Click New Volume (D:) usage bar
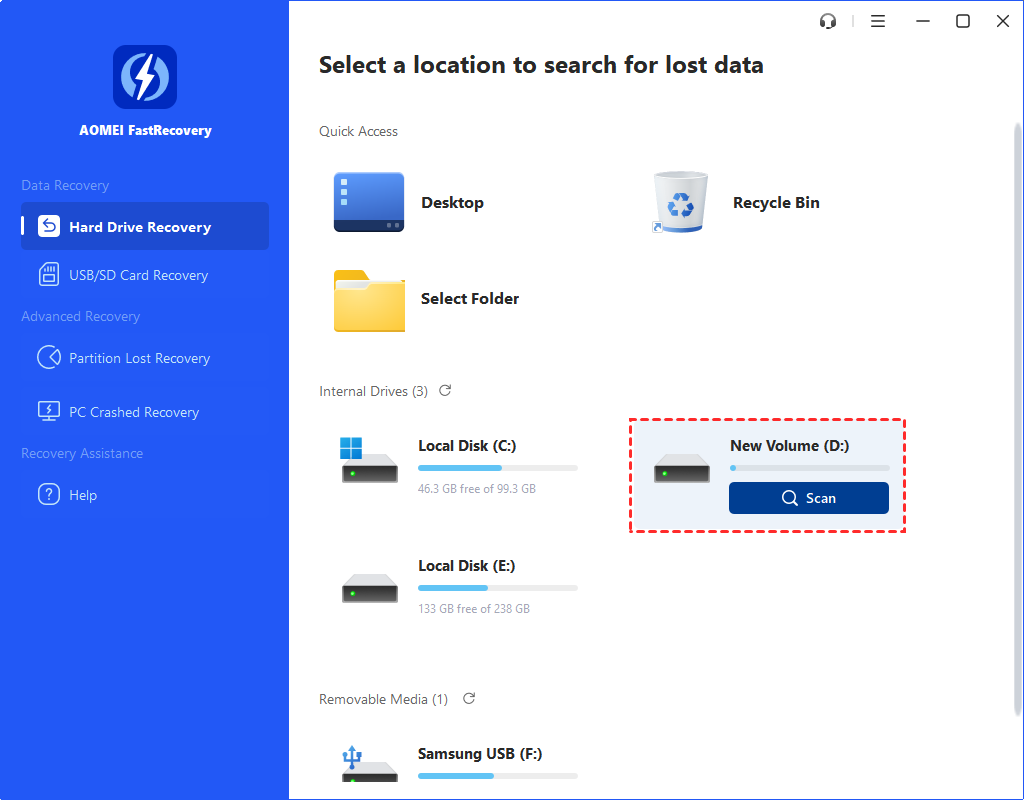 coord(810,468)
